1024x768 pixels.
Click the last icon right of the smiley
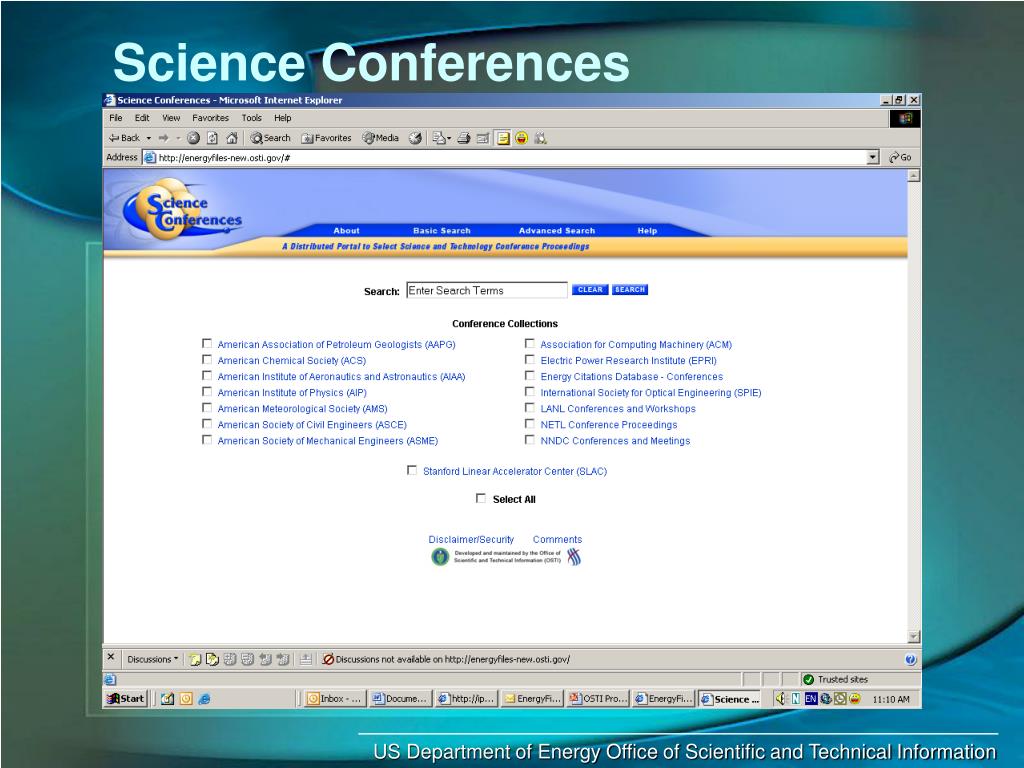point(540,138)
